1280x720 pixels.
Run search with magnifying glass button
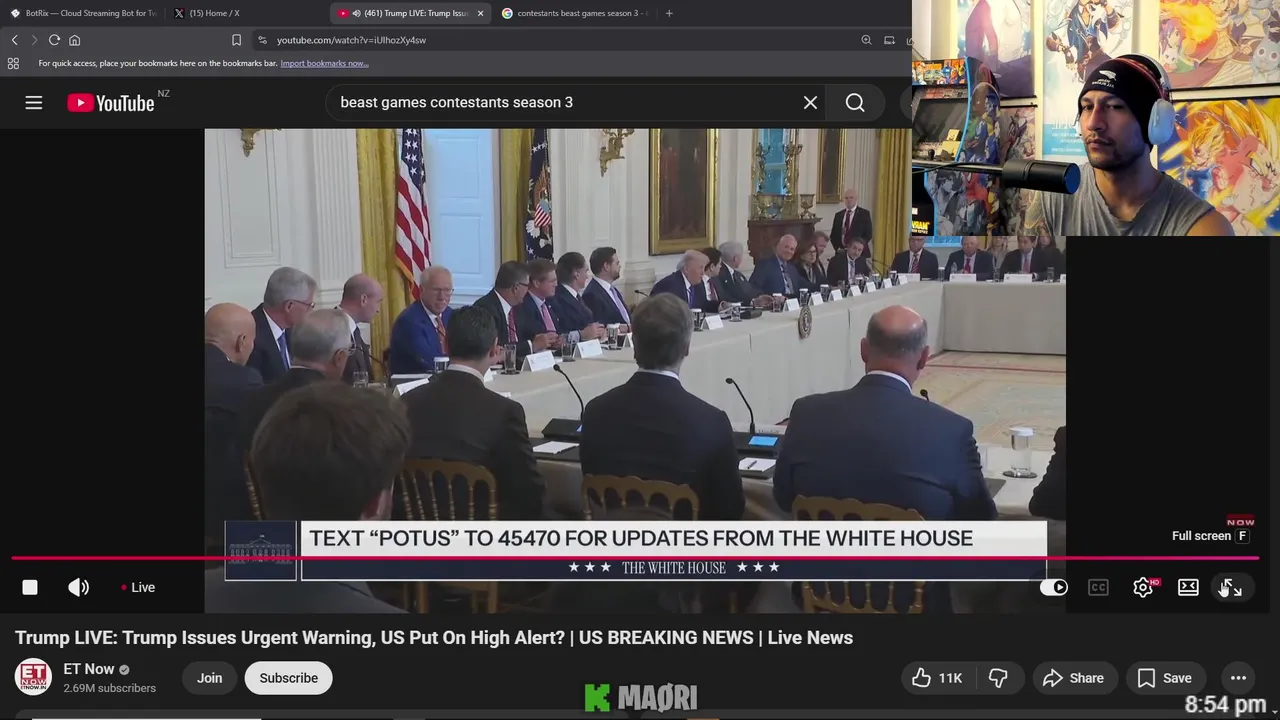[855, 103]
